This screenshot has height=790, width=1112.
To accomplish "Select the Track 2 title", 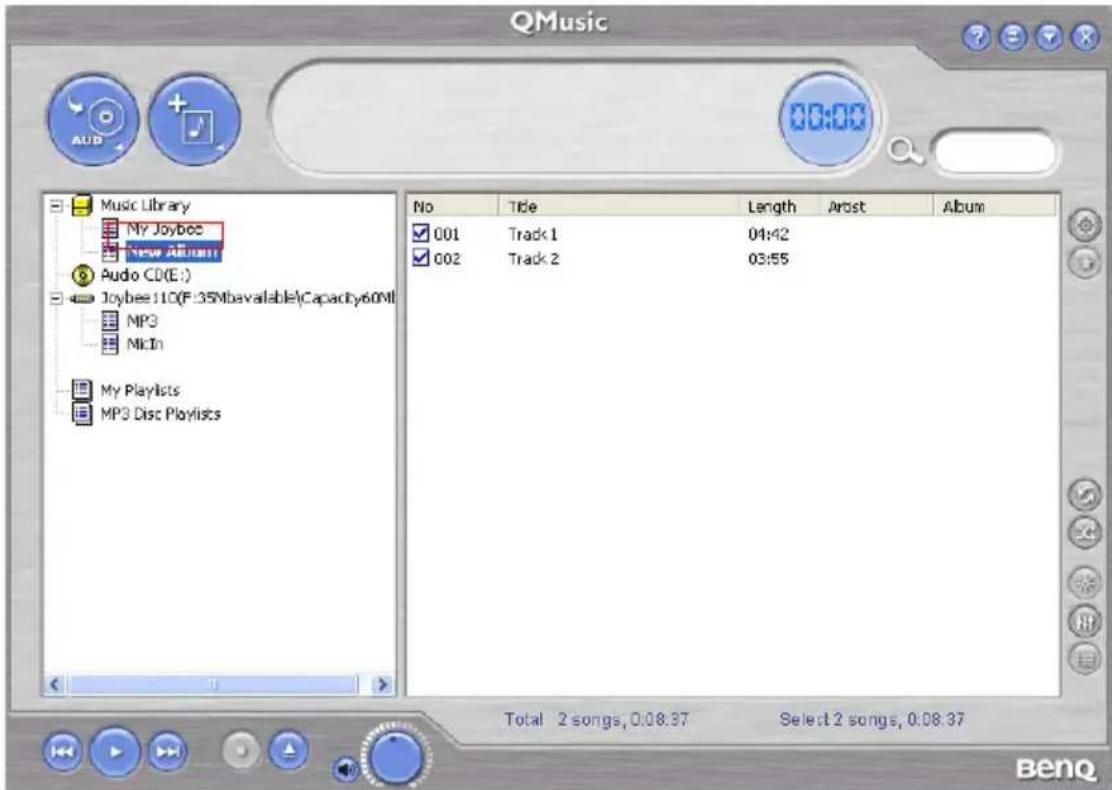I will pyautogui.click(x=533, y=258).
